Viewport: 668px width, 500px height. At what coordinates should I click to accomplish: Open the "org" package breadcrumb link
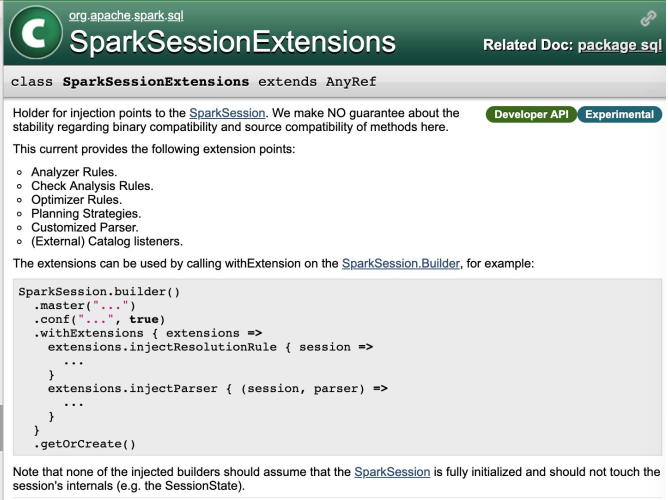[76, 16]
